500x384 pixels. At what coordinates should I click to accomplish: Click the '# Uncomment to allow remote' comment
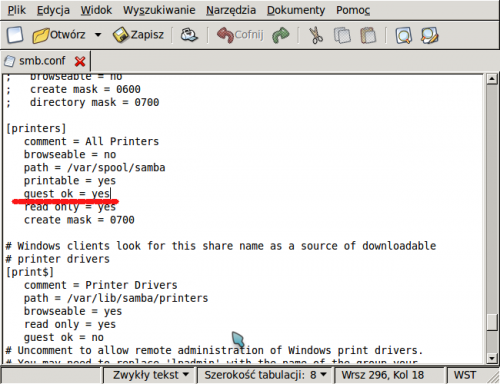pyautogui.click(x=215, y=350)
